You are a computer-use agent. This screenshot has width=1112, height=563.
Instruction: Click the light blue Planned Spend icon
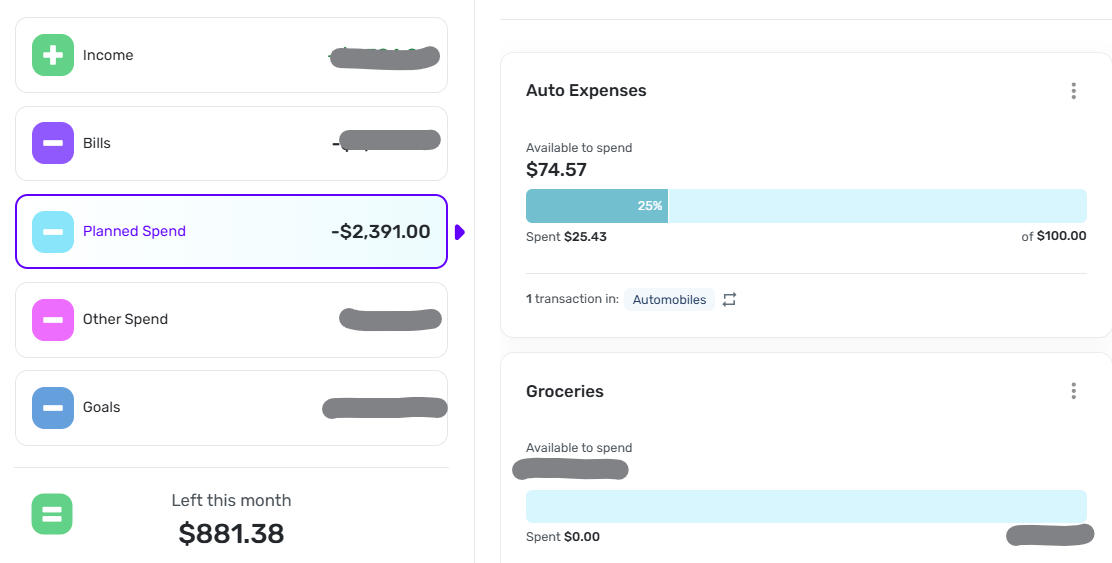53,231
